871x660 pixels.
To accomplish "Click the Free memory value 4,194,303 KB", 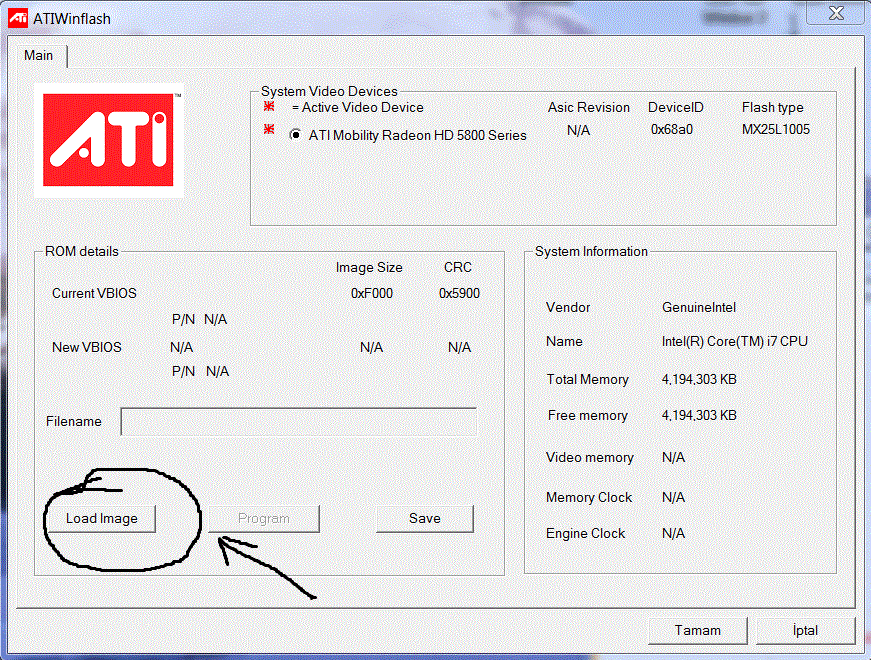I will click(699, 416).
